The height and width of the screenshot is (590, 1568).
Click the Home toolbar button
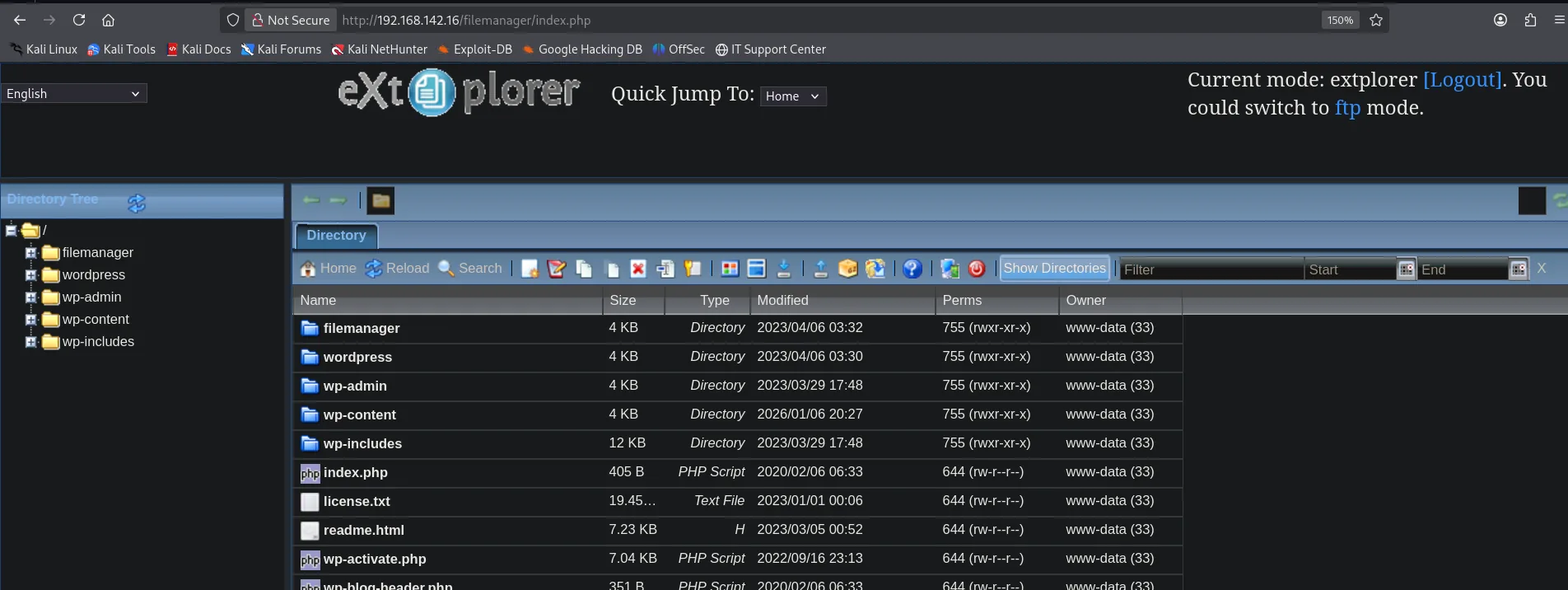pos(328,269)
